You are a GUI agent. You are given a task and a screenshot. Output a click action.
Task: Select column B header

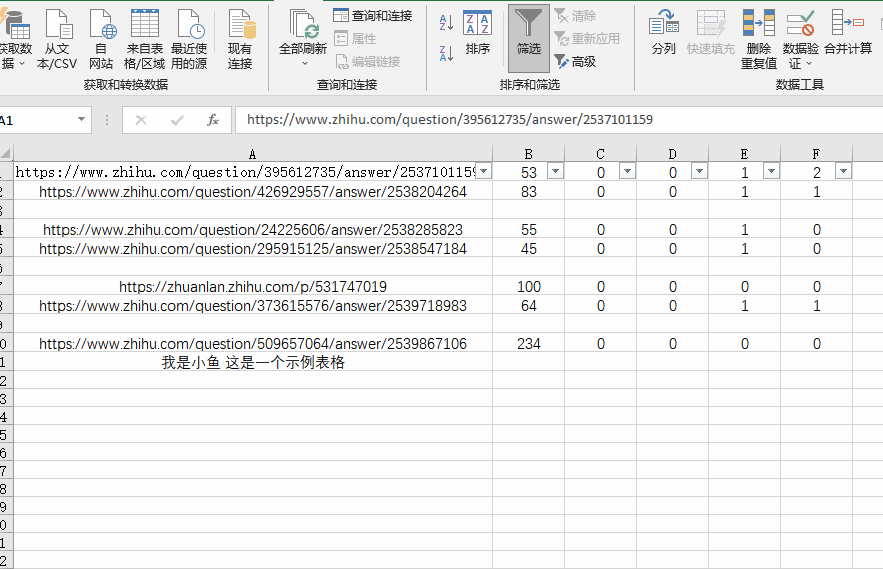tap(528, 154)
